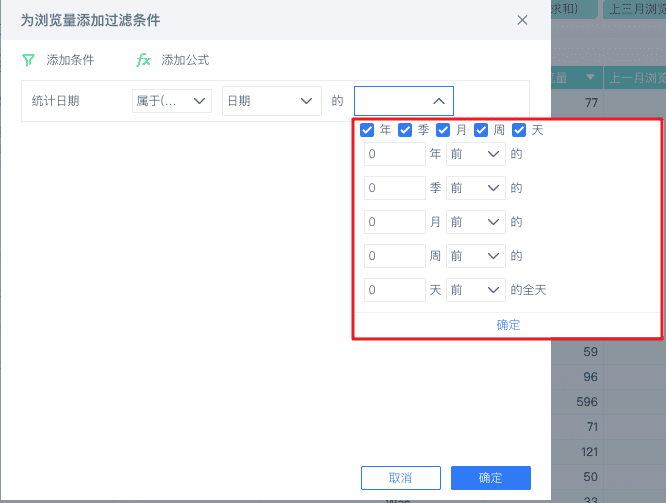The width and height of the screenshot is (666, 503).
Task: Open the 属于 operator dropdown
Action: click(172, 101)
